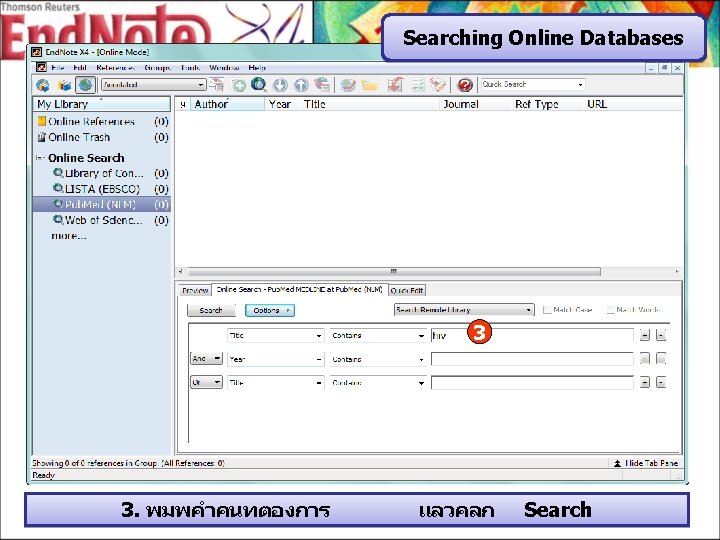Click the Return to Word Processor icon
720x540 pixels.
click(x=438, y=84)
